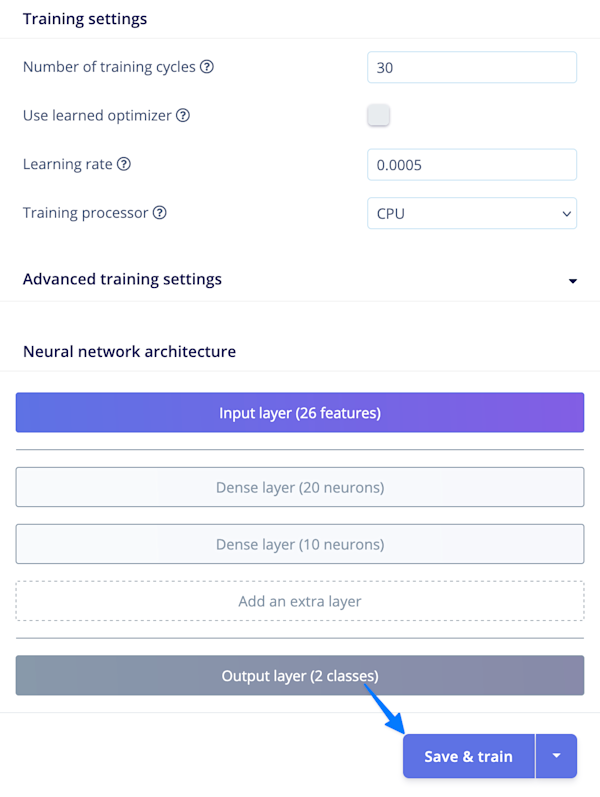Image resolution: width=600 pixels, height=797 pixels.
Task: Click help icon next to Number of training cycles
Action: pyautogui.click(x=207, y=67)
